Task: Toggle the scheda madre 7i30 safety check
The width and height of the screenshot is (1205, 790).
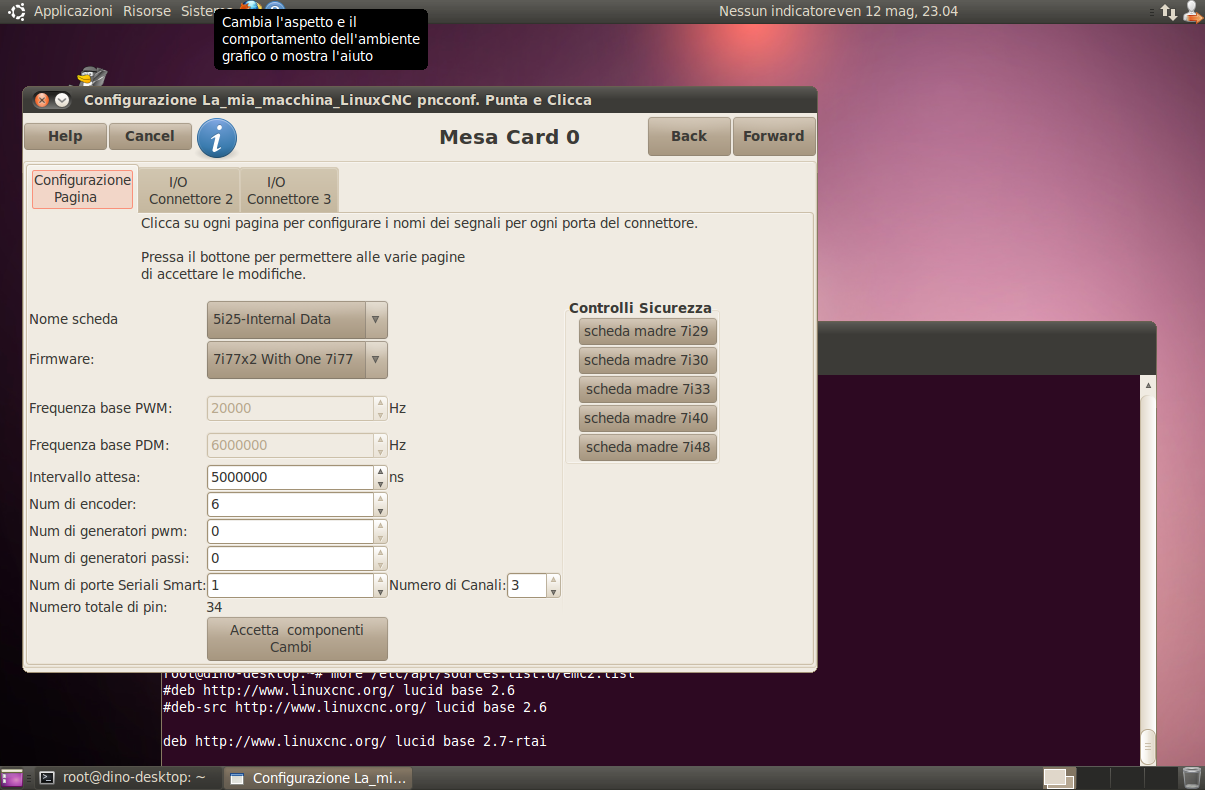Action: 648,360
